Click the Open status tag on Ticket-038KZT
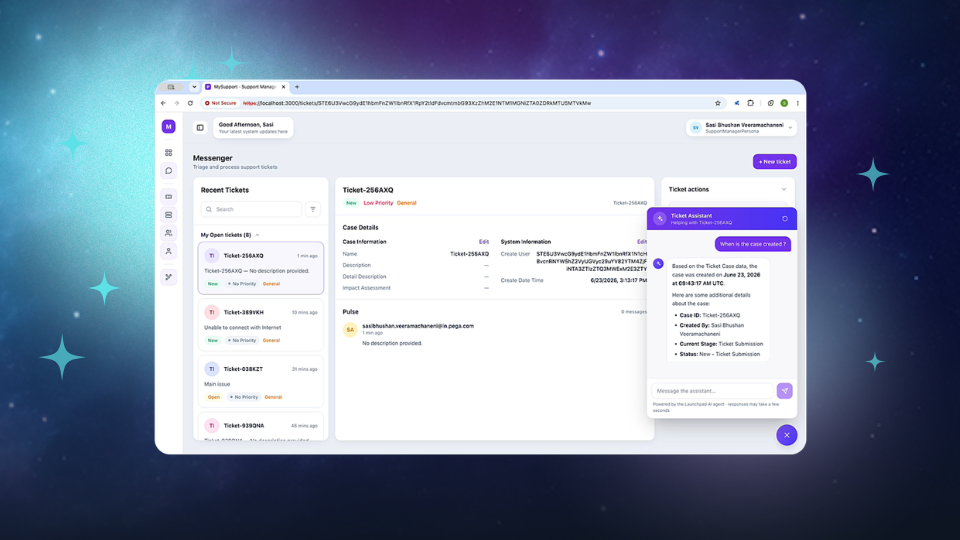 (x=214, y=397)
